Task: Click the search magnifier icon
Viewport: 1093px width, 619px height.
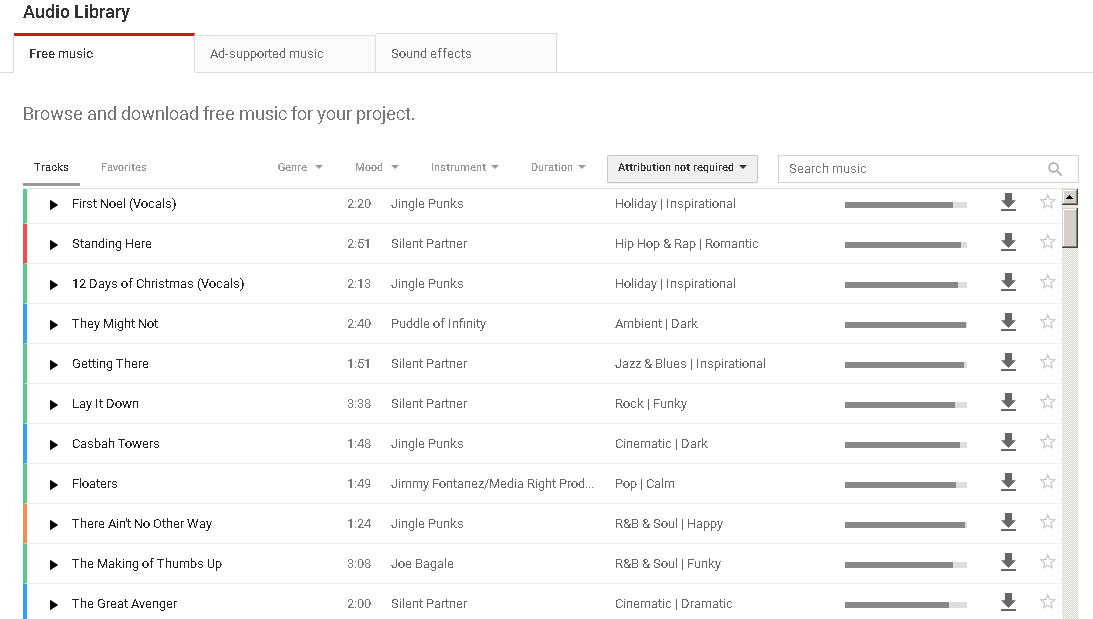Action: (x=1055, y=168)
